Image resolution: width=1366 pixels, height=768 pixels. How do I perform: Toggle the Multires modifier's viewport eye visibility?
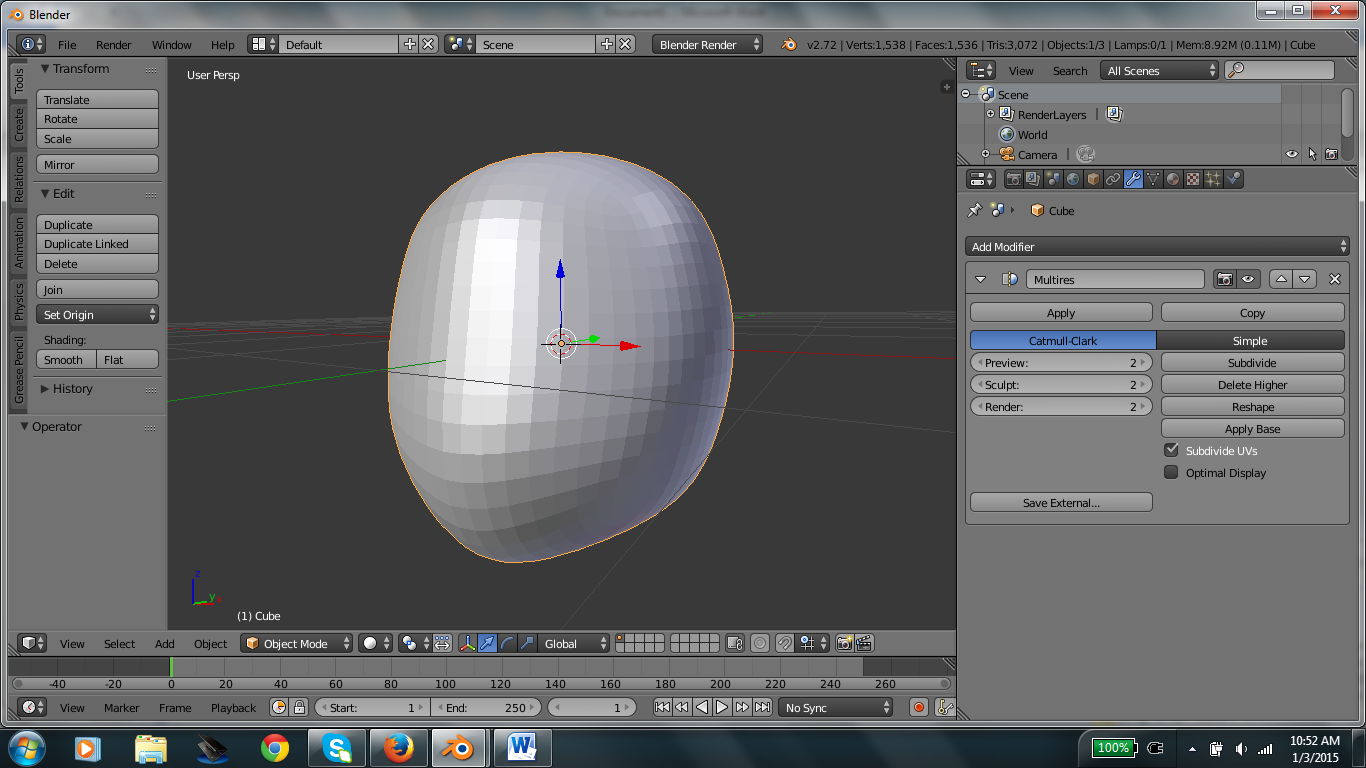tap(1246, 279)
